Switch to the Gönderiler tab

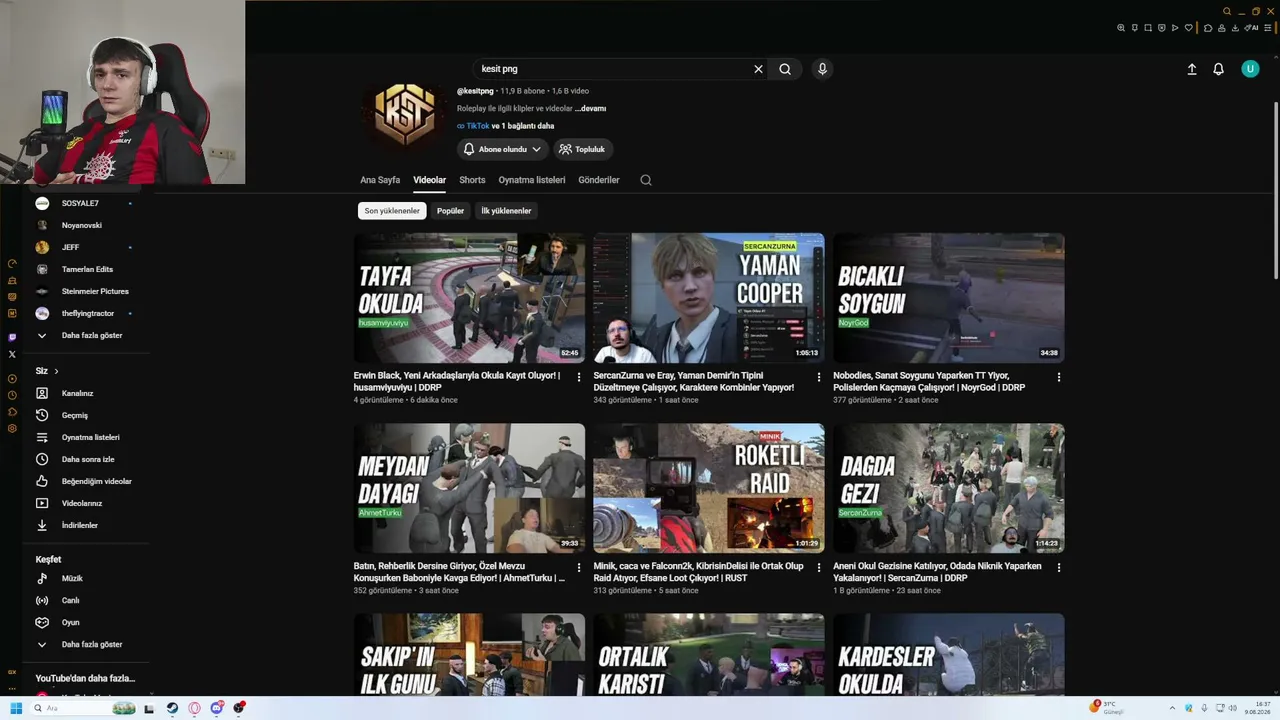(599, 180)
